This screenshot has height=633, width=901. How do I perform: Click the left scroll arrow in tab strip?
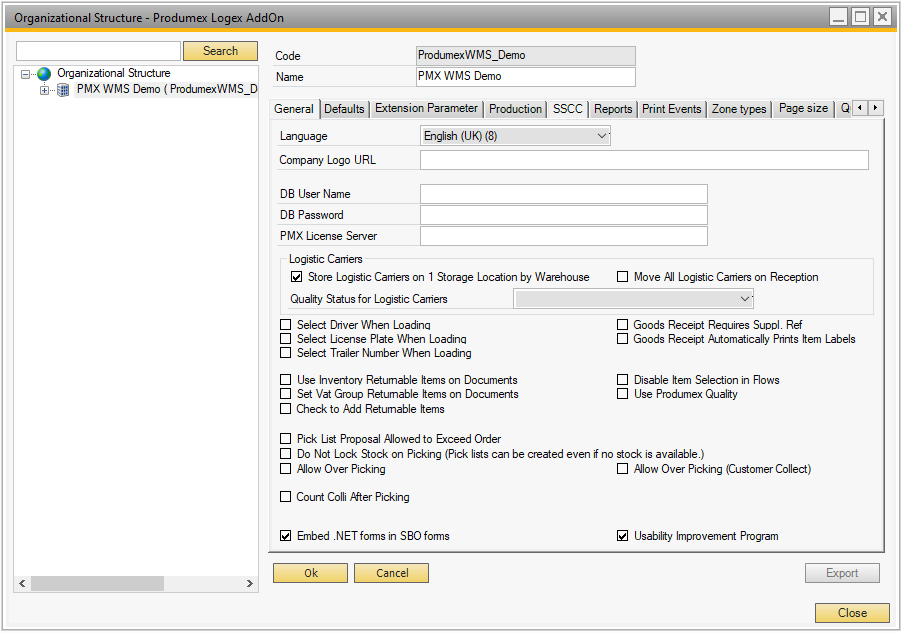tap(859, 109)
